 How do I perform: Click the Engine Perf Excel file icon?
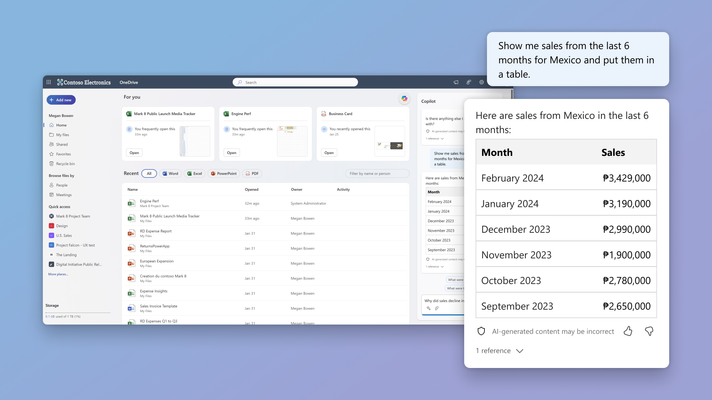click(131, 203)
